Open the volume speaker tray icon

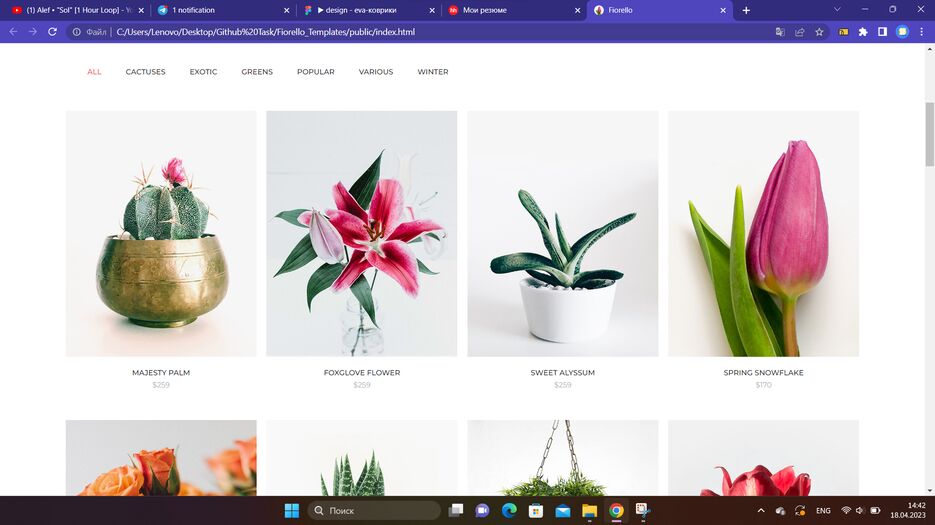coord(860,511)
